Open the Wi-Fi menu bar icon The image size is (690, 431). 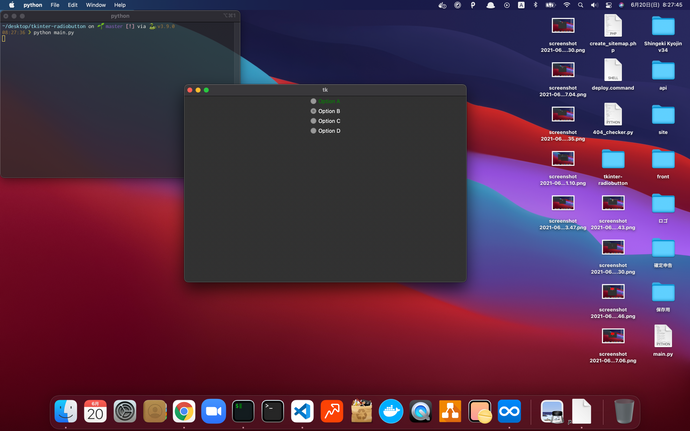[567, 5]
